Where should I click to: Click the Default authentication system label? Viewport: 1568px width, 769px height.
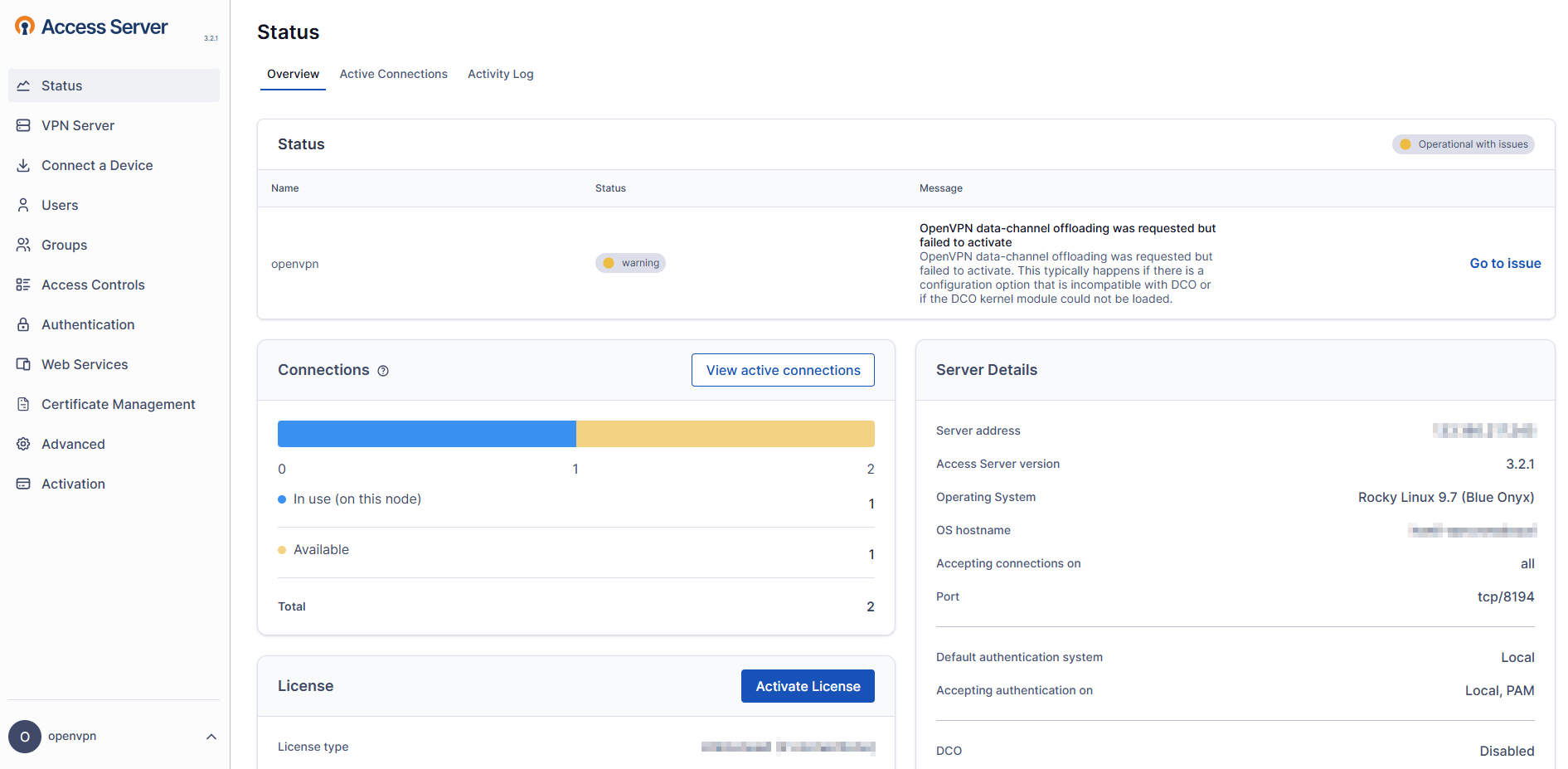click(1019, 657)
